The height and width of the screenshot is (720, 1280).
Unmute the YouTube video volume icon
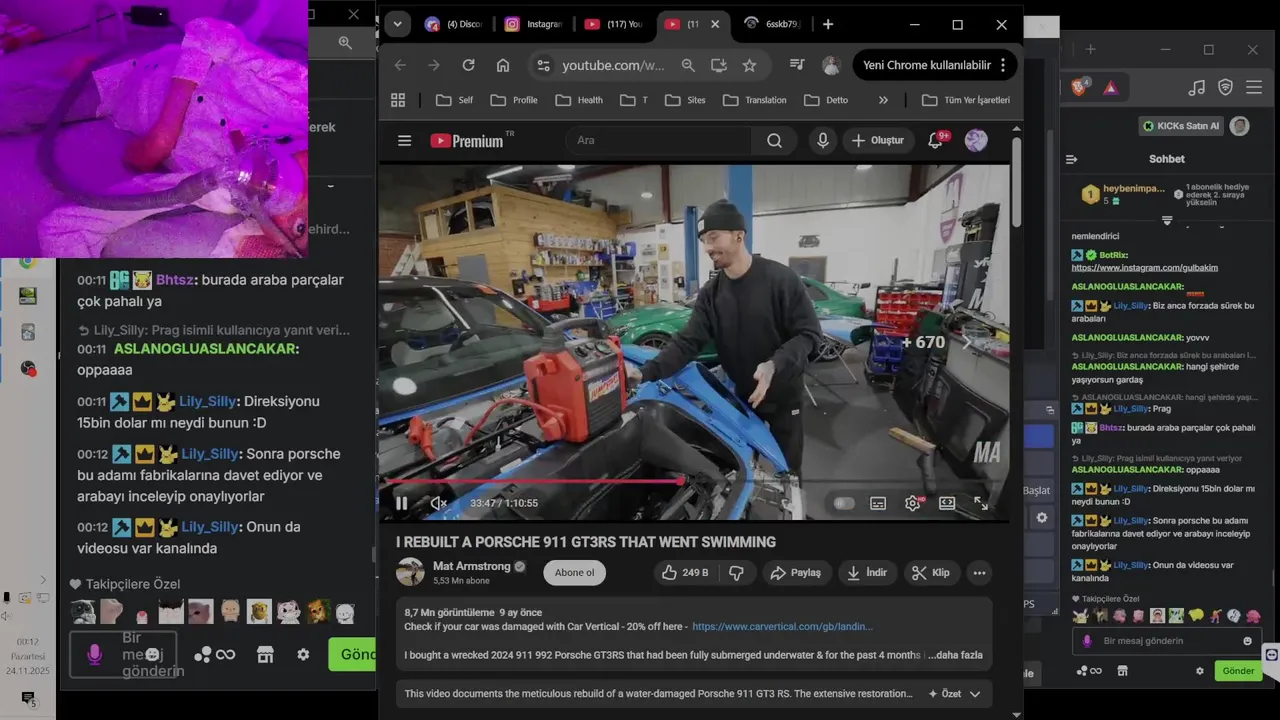point(438,503)
